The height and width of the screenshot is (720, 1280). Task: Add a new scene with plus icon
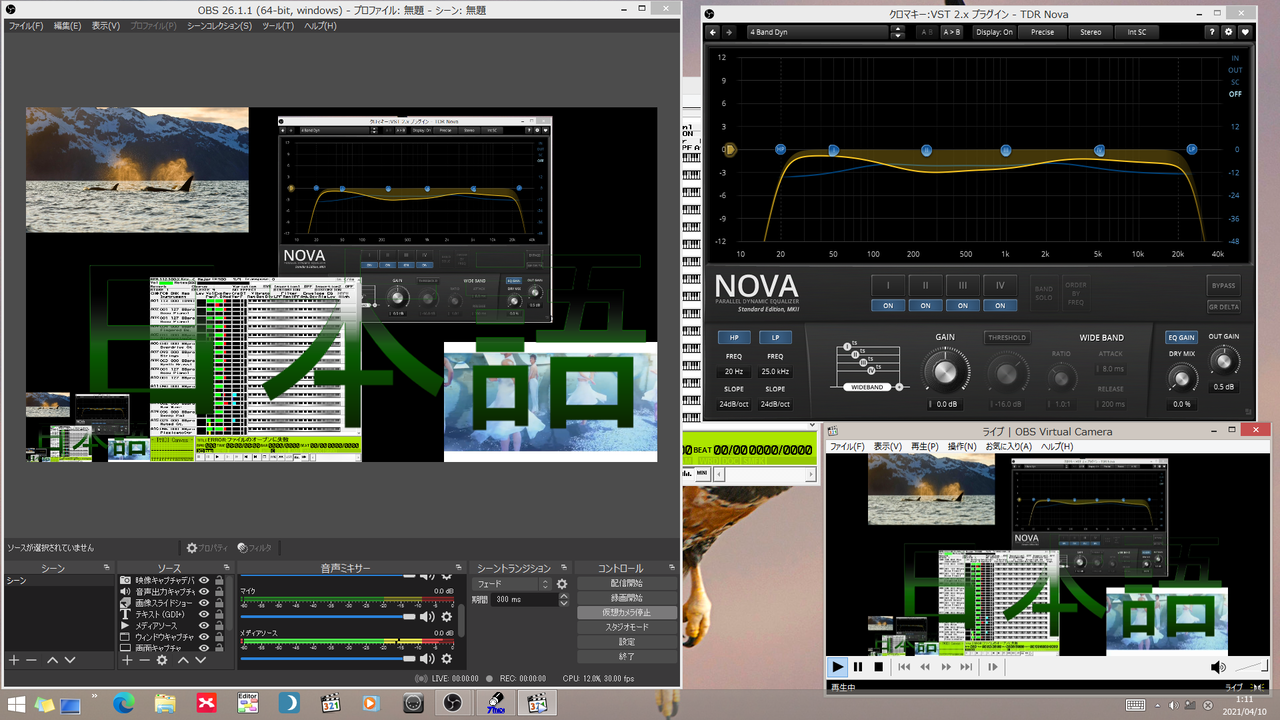(14, 660)
